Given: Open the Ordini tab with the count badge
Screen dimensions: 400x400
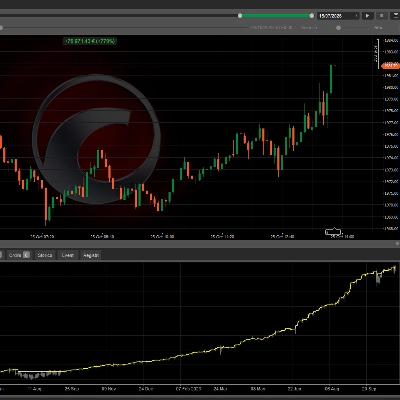Looking at the screenshot, I should click(19, 255).
